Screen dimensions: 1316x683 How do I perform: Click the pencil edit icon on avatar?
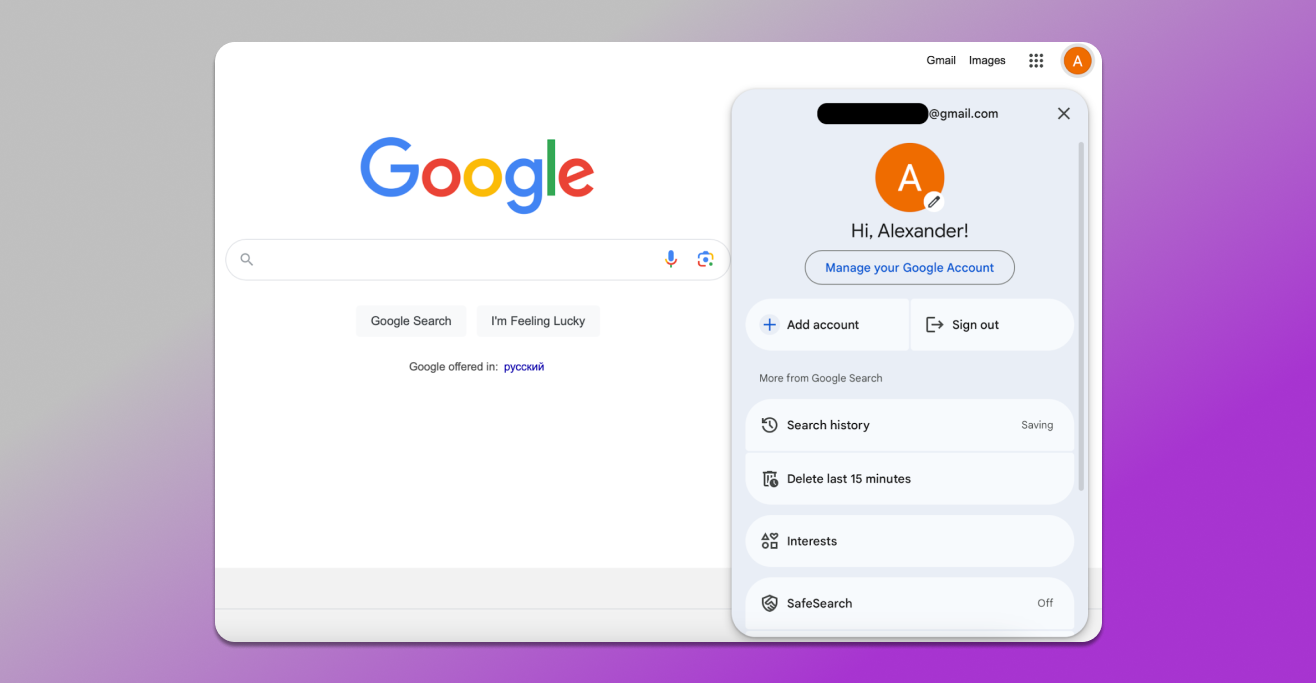[x=934, y=201]
